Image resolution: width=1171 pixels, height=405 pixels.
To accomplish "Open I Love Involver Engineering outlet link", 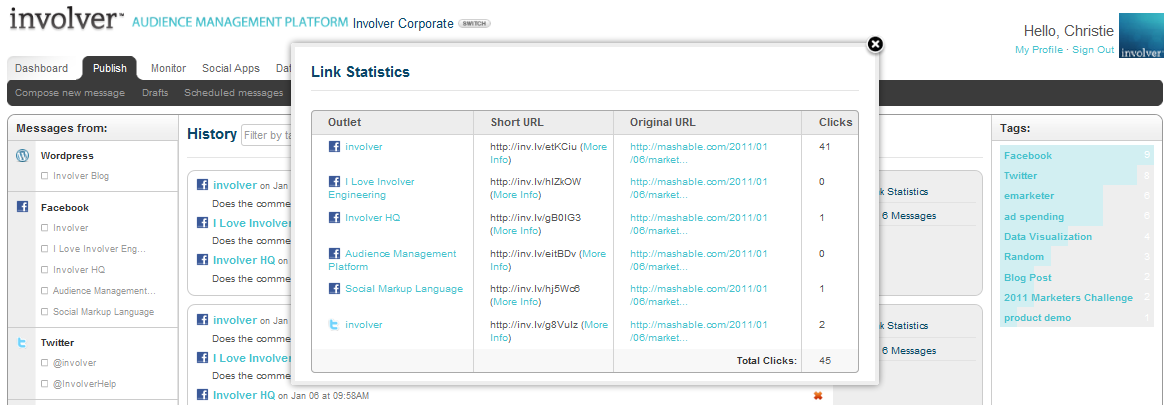I will [x=371, y=188].
